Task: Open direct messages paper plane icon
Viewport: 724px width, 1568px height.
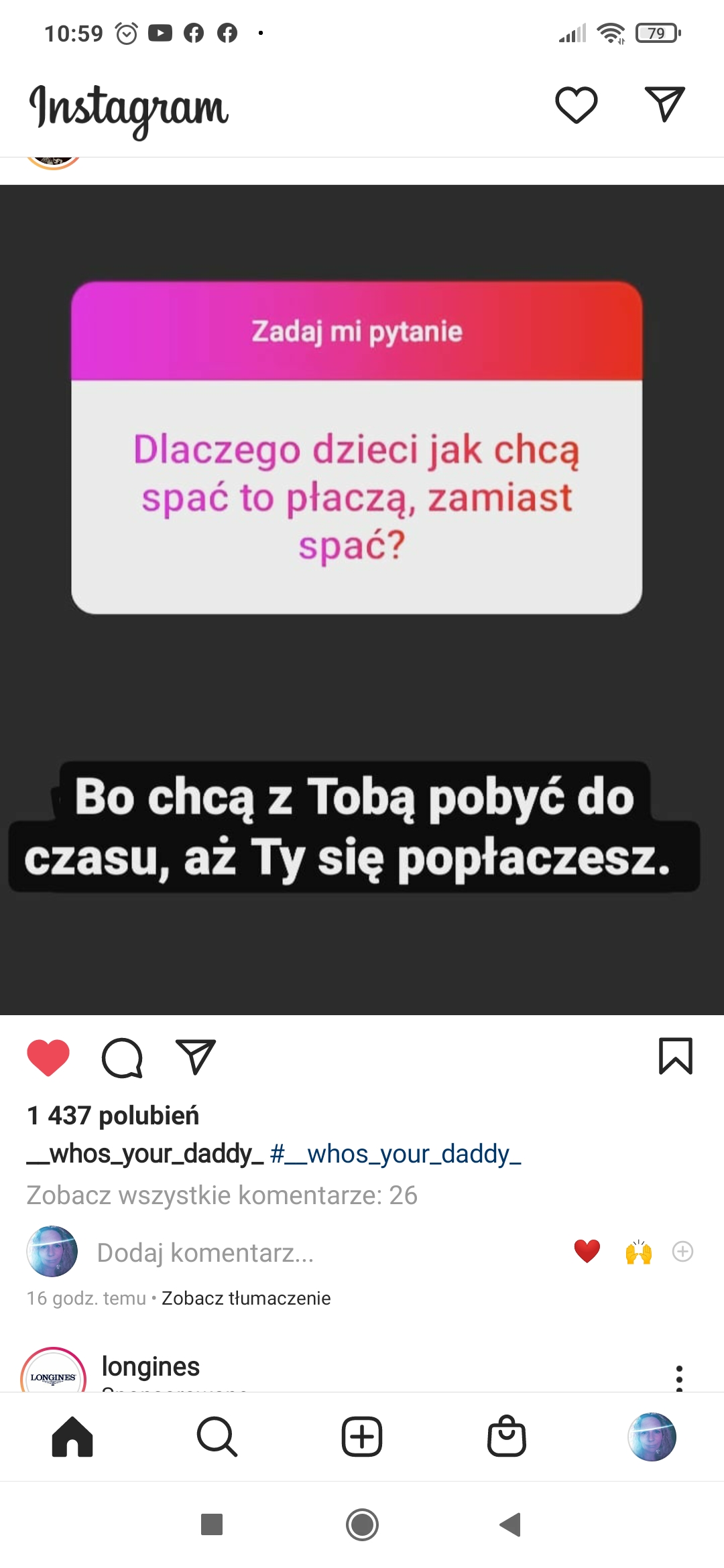Action: pos(664,104)
